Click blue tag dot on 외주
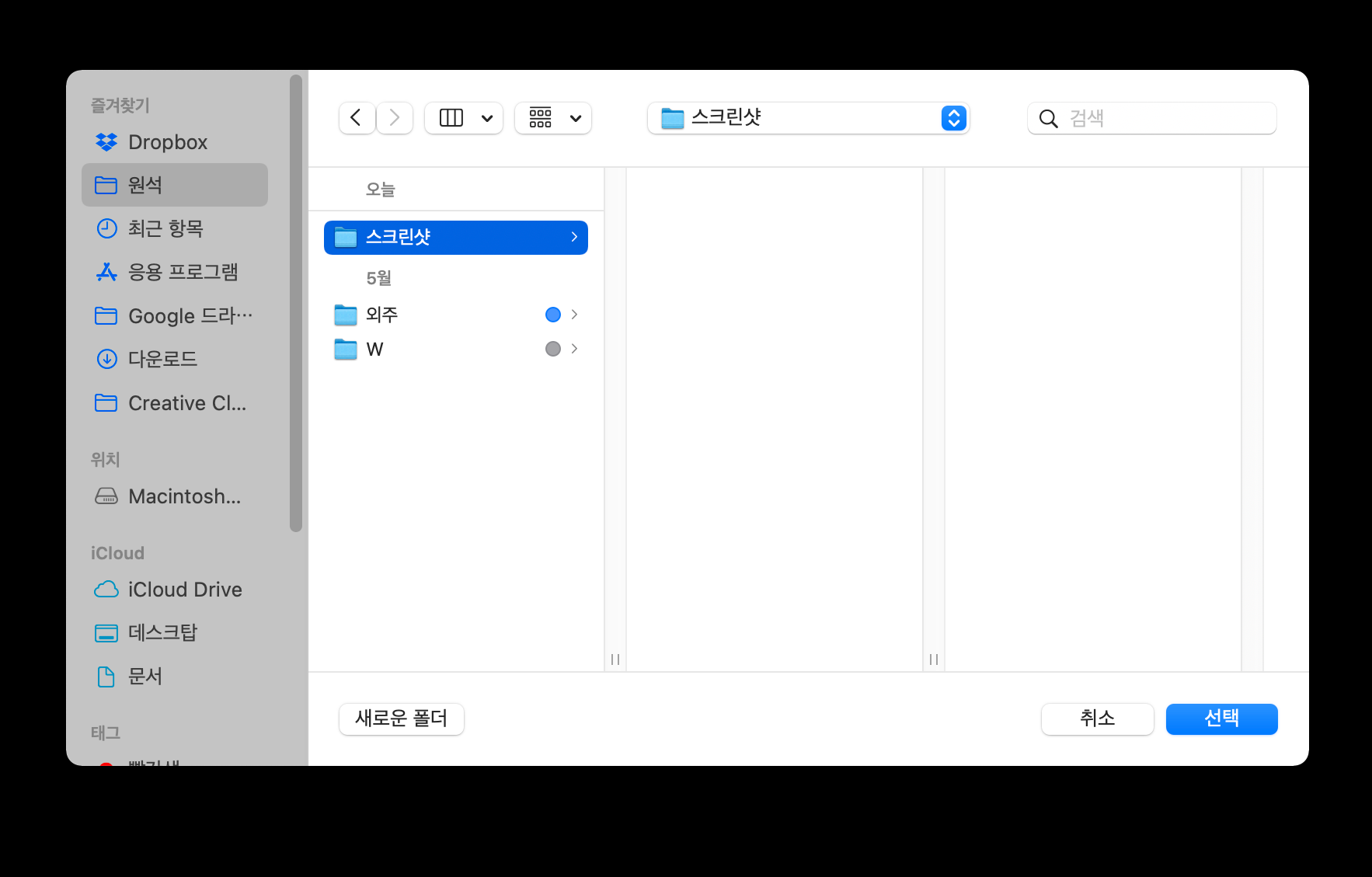The width and height of the screenshot is (1372, 877). 553,315
